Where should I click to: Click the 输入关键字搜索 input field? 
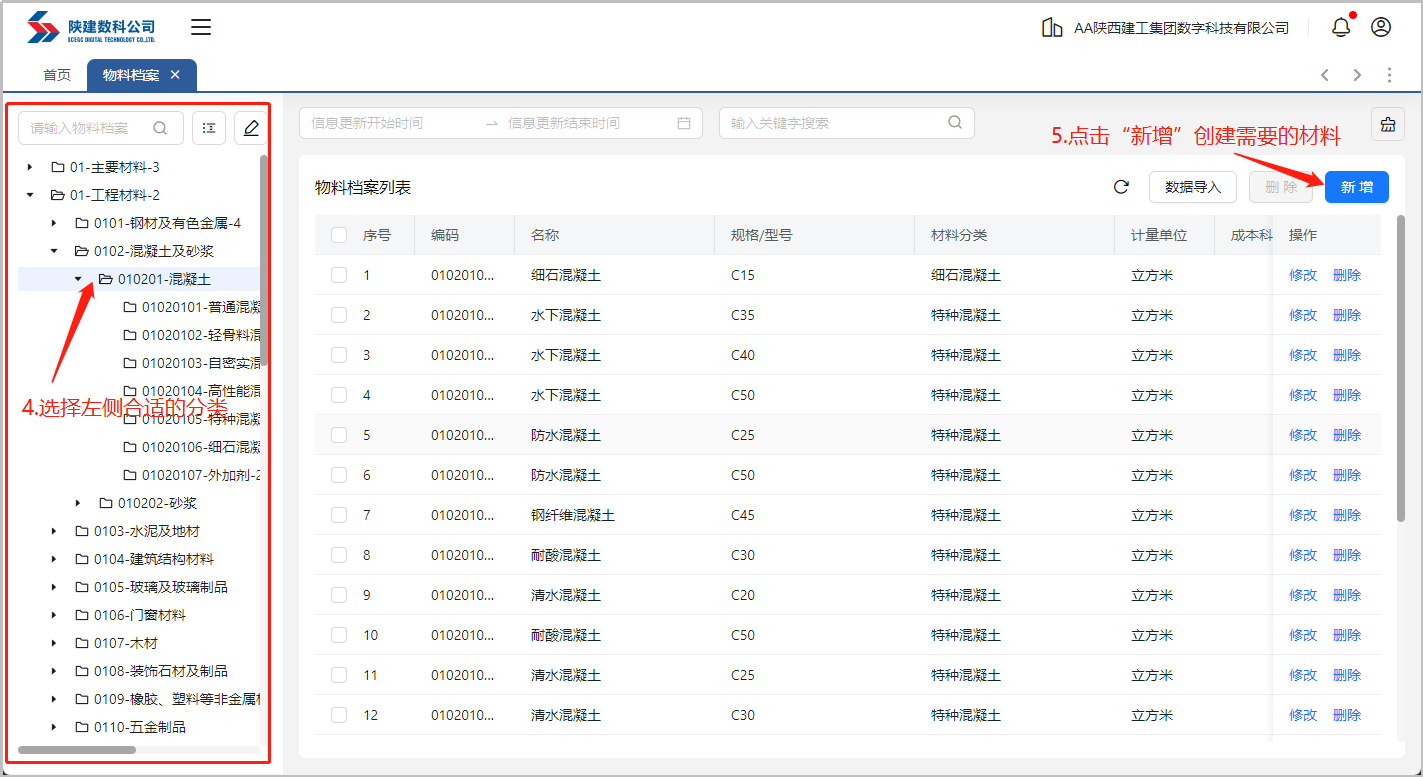tap(835, 123)
